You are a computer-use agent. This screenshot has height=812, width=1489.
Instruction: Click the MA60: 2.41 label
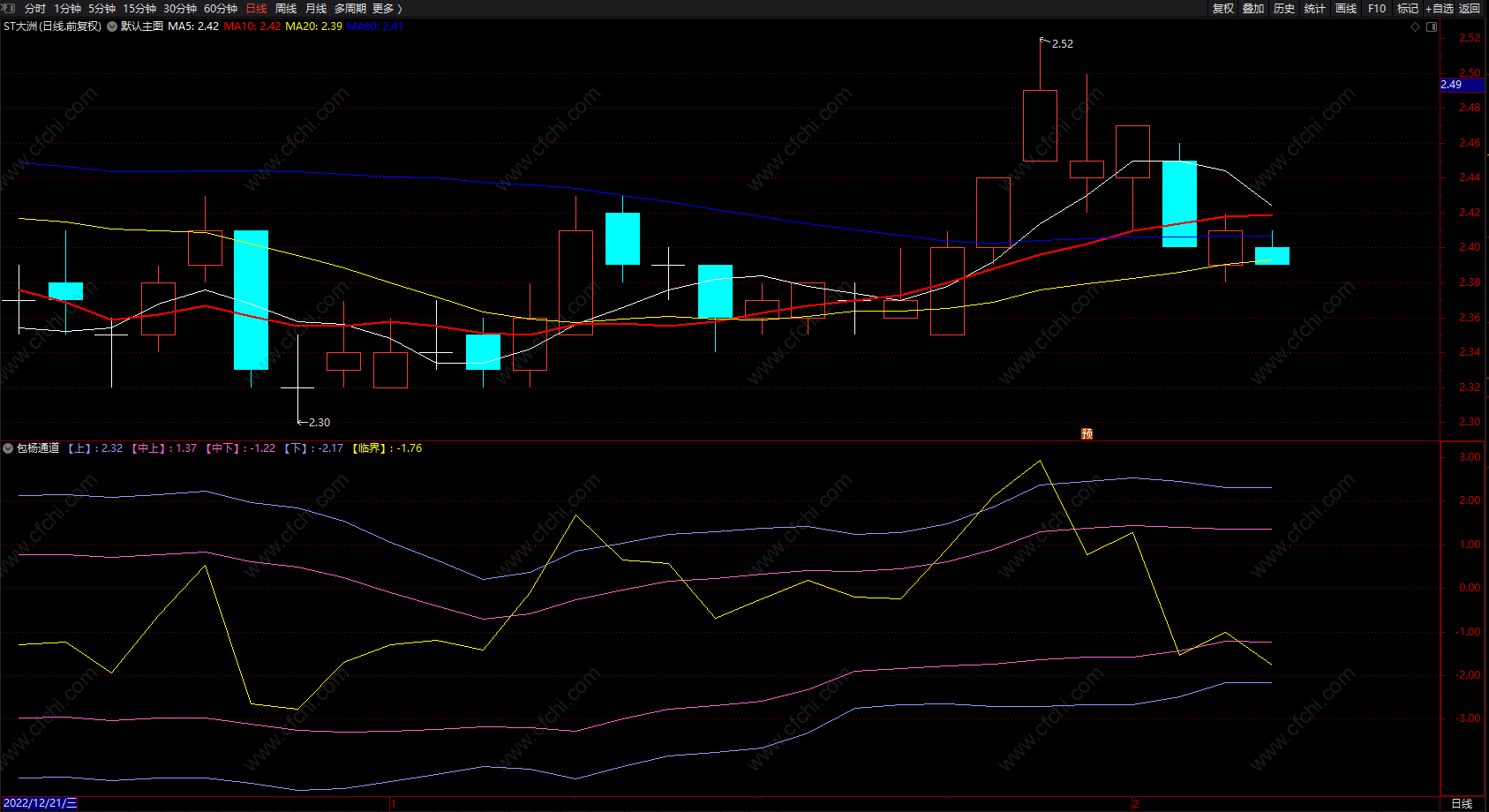coord(375,26)
